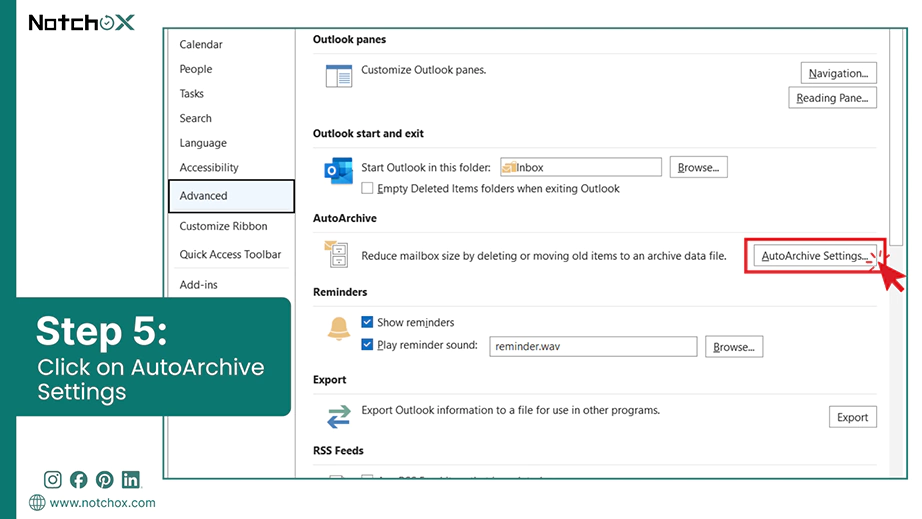Screen dimensions: 922x519
Task: Click the 'RSS Feeds' section heading
Action: 338,451
